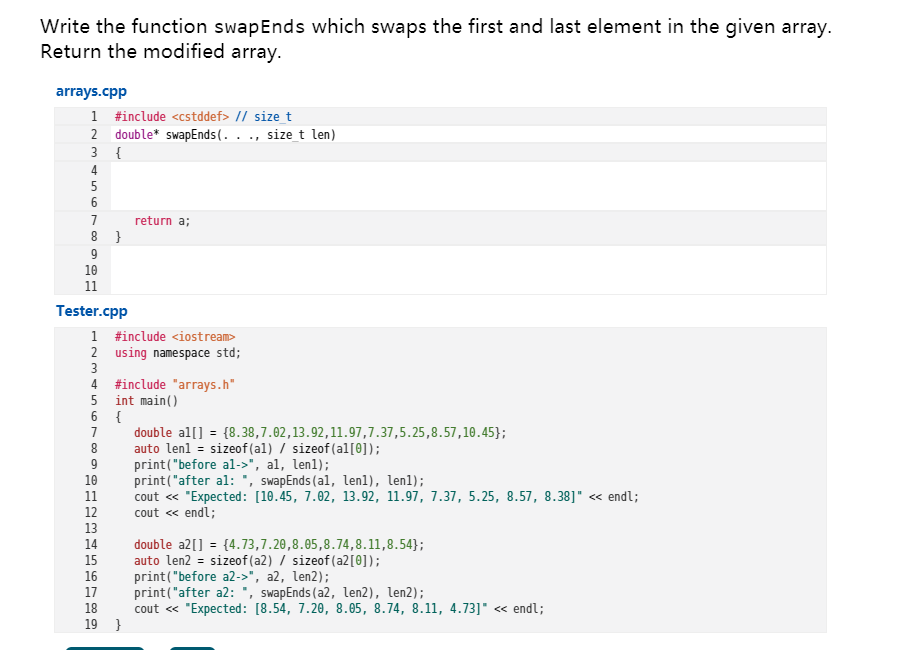The image size is (910, 650).
Task: Click the 'double a2[] =' array declaration line
Action: 279,545
